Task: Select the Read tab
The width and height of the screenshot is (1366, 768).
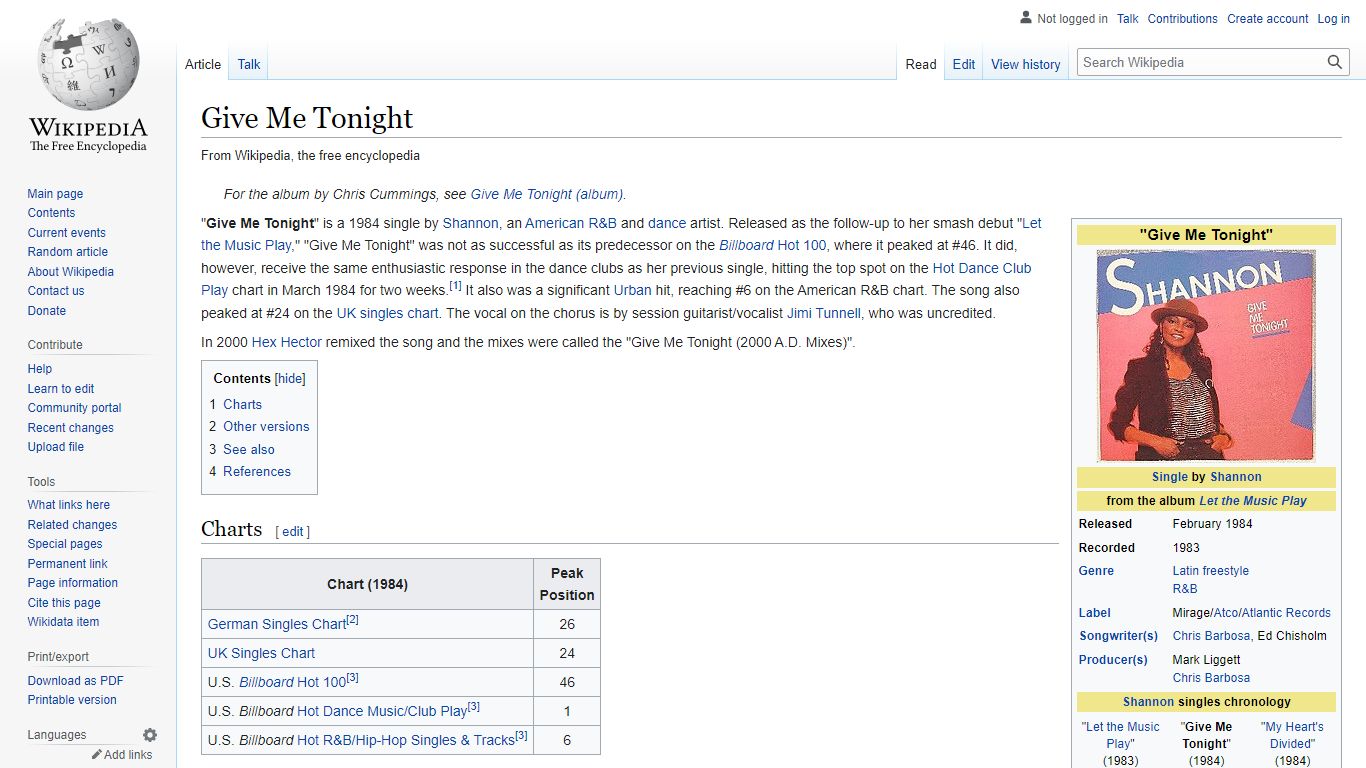Action: pyautogui.click(x=921, y=64)
